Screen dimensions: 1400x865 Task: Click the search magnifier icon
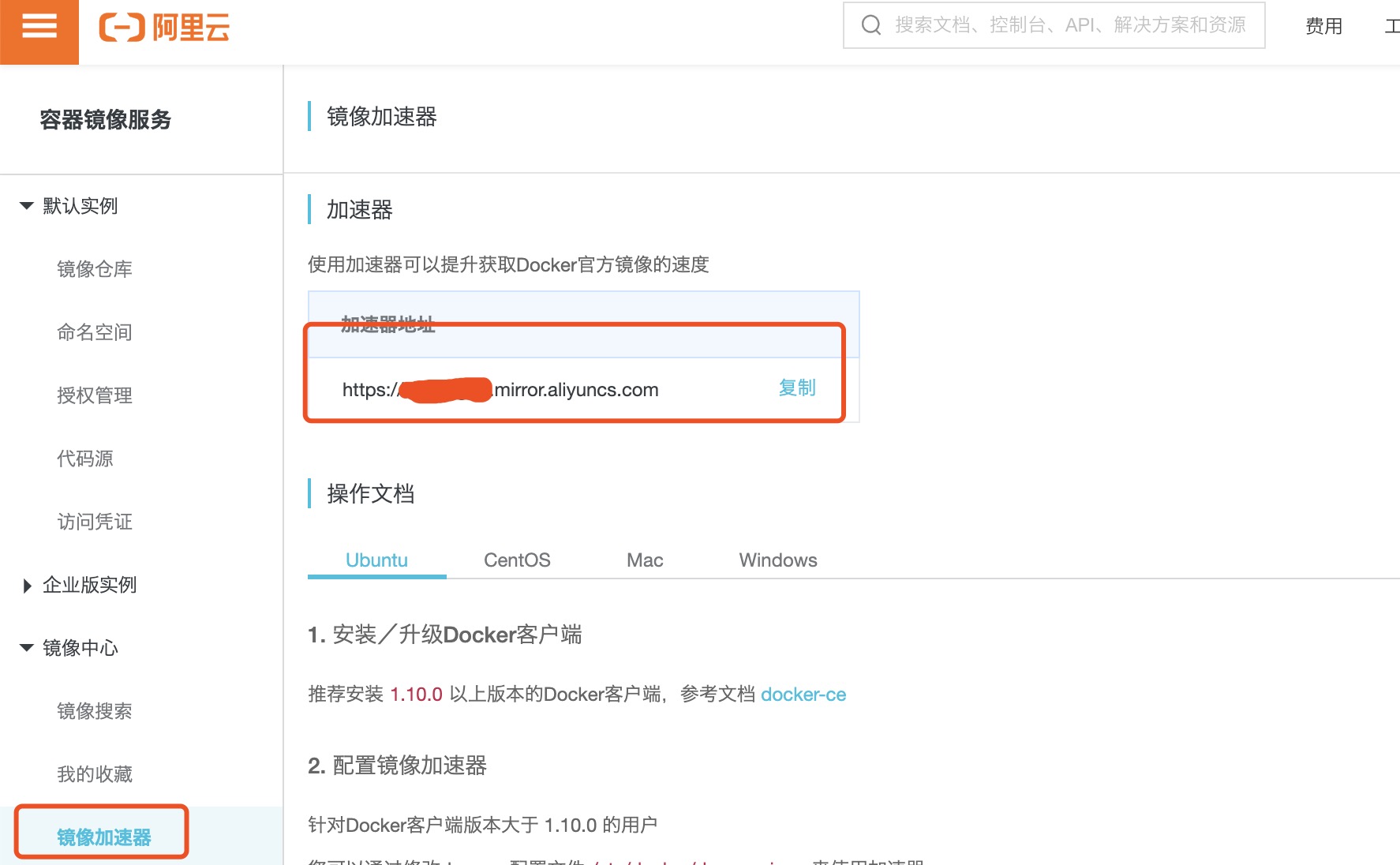pos(870,25)
